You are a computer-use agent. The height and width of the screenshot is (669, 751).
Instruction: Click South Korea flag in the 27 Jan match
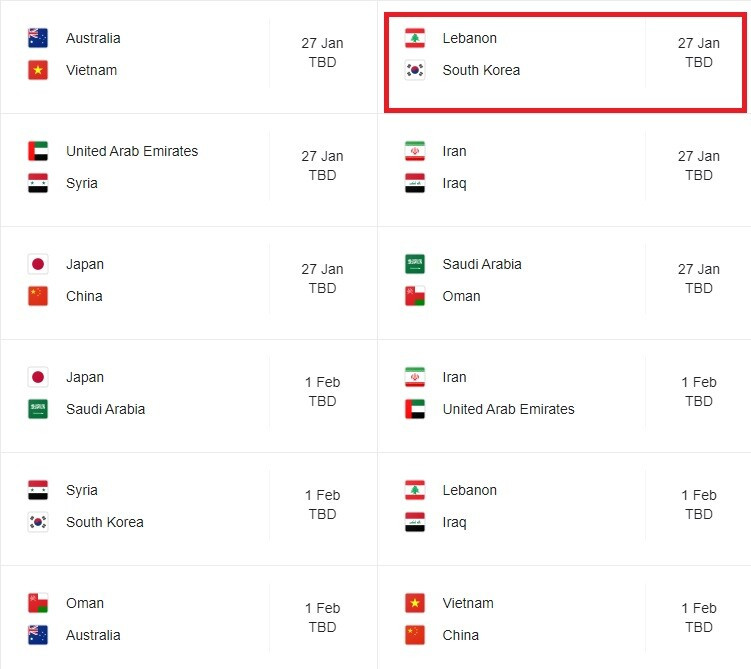point(415,70)
